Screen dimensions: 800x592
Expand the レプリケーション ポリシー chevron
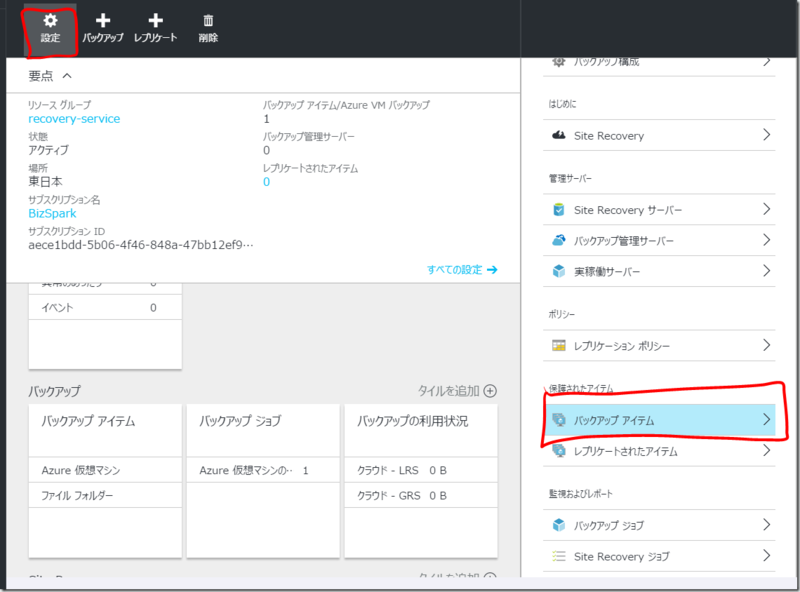[x=766, y=345]
